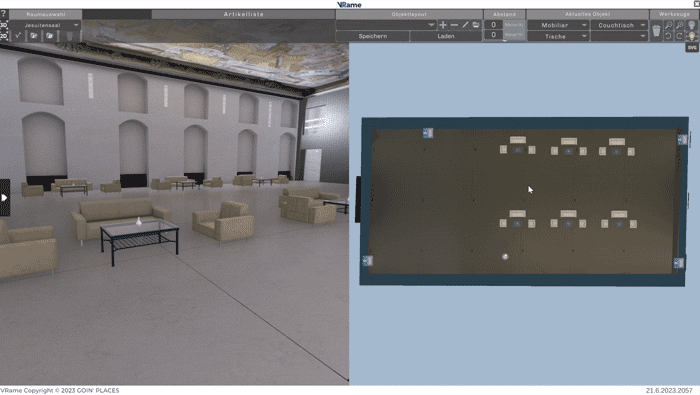This screenshot has width=700, height=395.
Task: Click the rotate counterclockwise tool icon
Action: coord(668,36)
